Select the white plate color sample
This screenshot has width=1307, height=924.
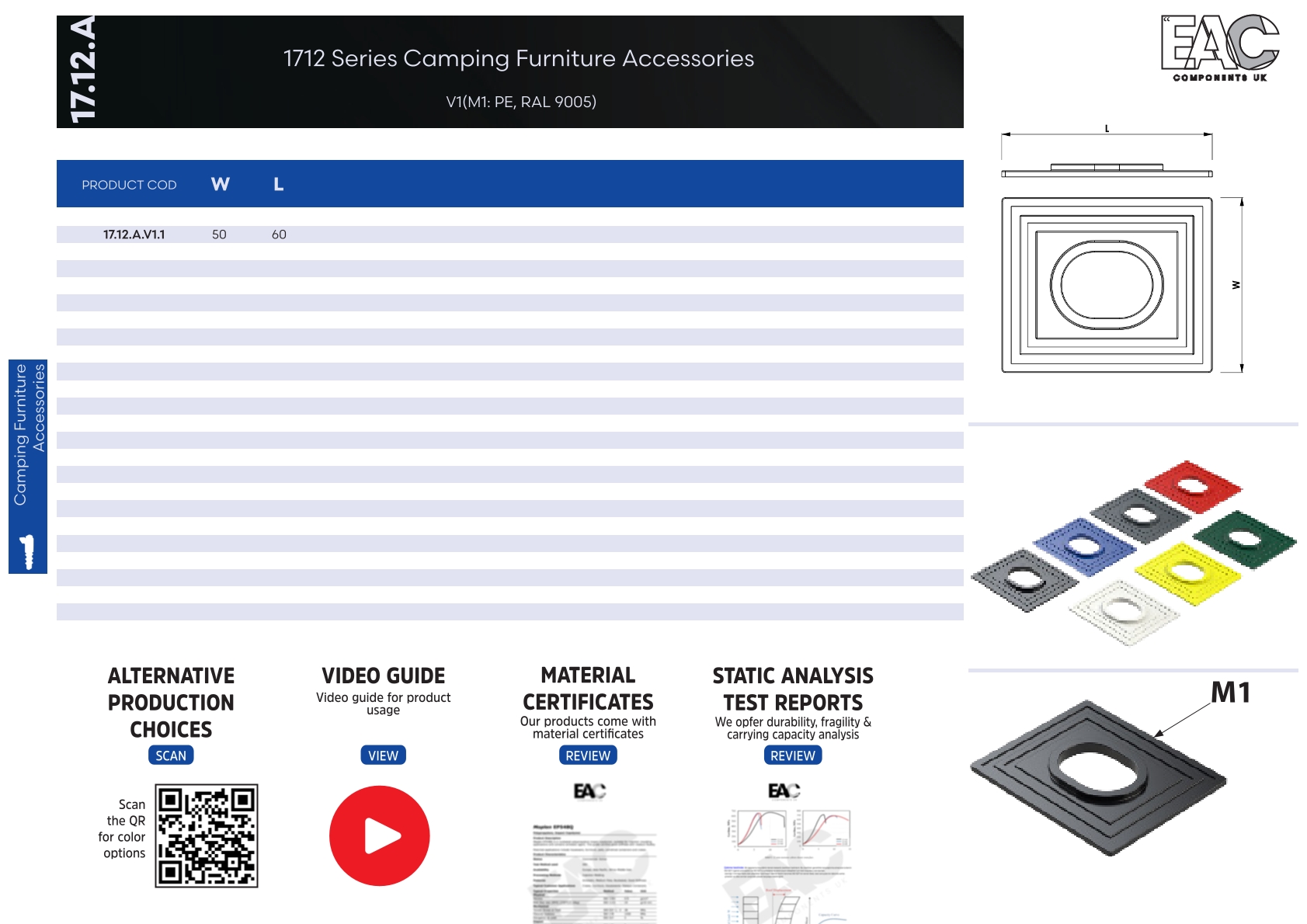1124,612
